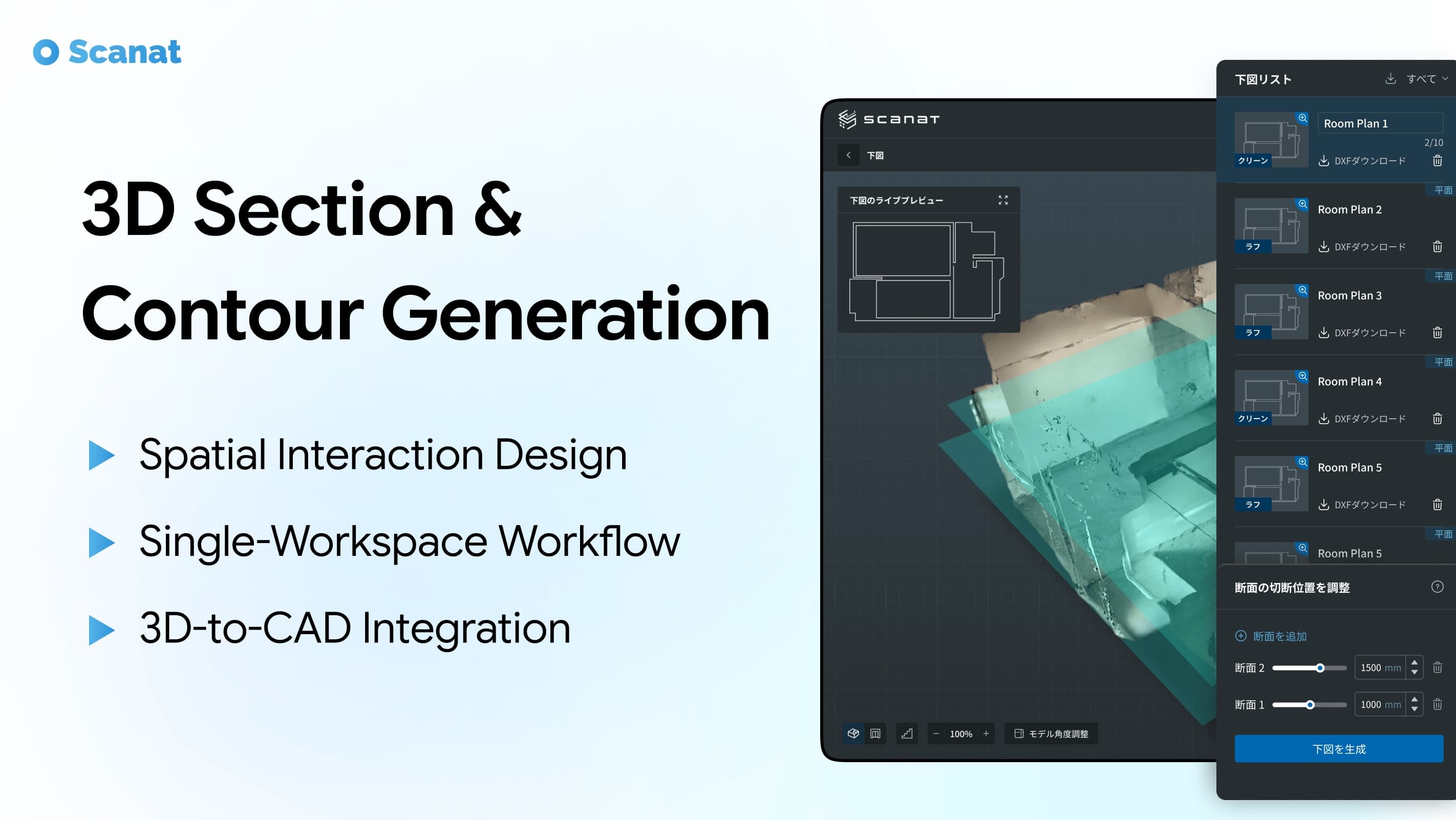This screenshot has height=820, width=1456.
Task: Magnify the Room Plan 2 thumbnail
Action: (1302, 204)
